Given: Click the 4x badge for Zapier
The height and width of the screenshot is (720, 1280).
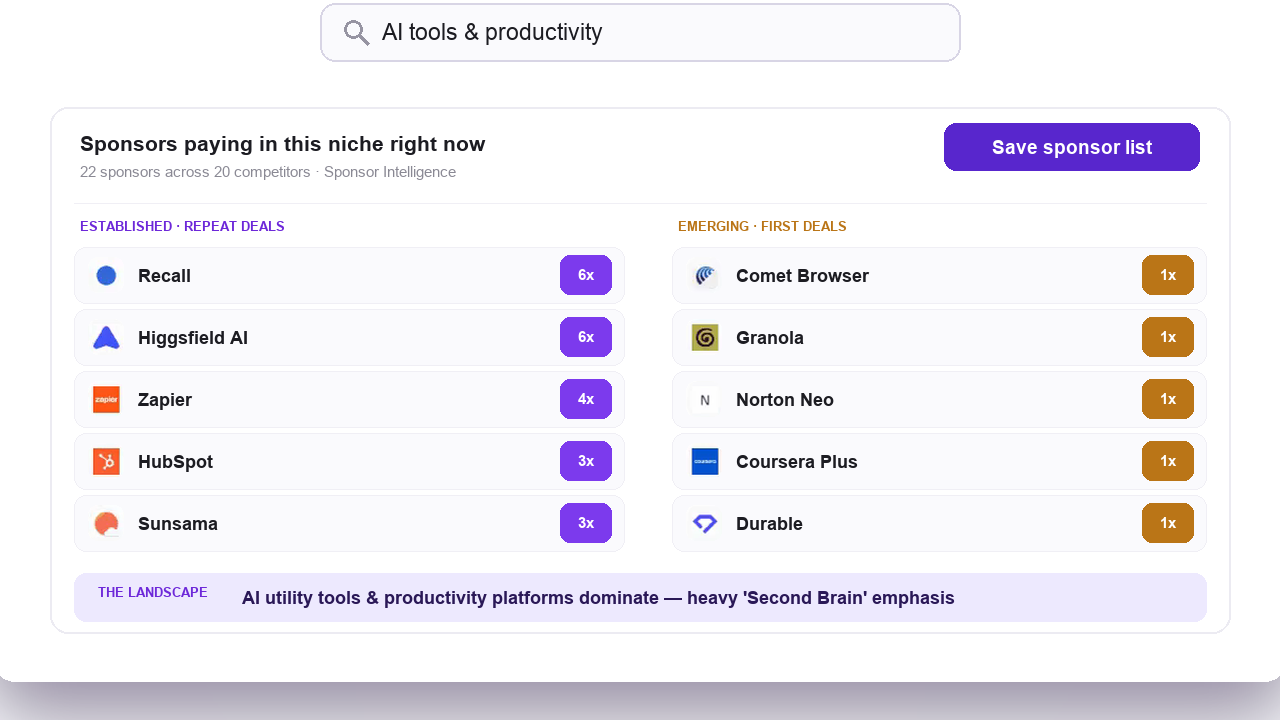Looking at the screenshot, I should (586, 399).
